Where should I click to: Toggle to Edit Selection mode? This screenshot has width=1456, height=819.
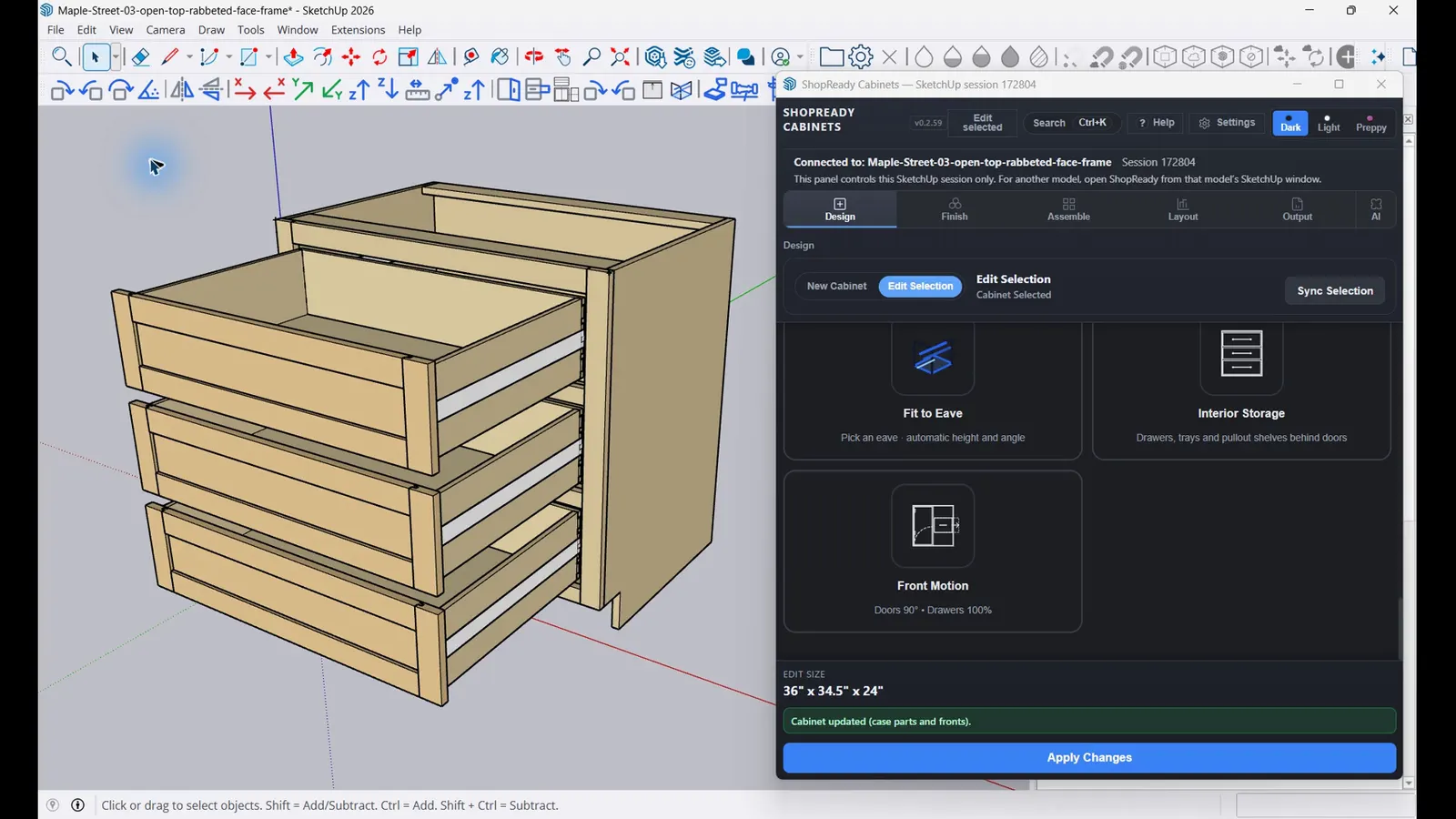920,286
